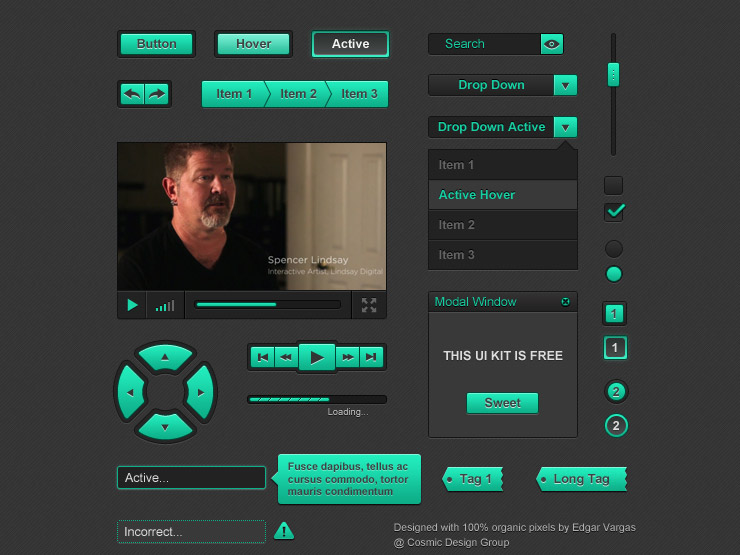Viewport: 740px width, 555px height.
Task: Click the outlined round badge numbered 2
Action: coord(616,426)
